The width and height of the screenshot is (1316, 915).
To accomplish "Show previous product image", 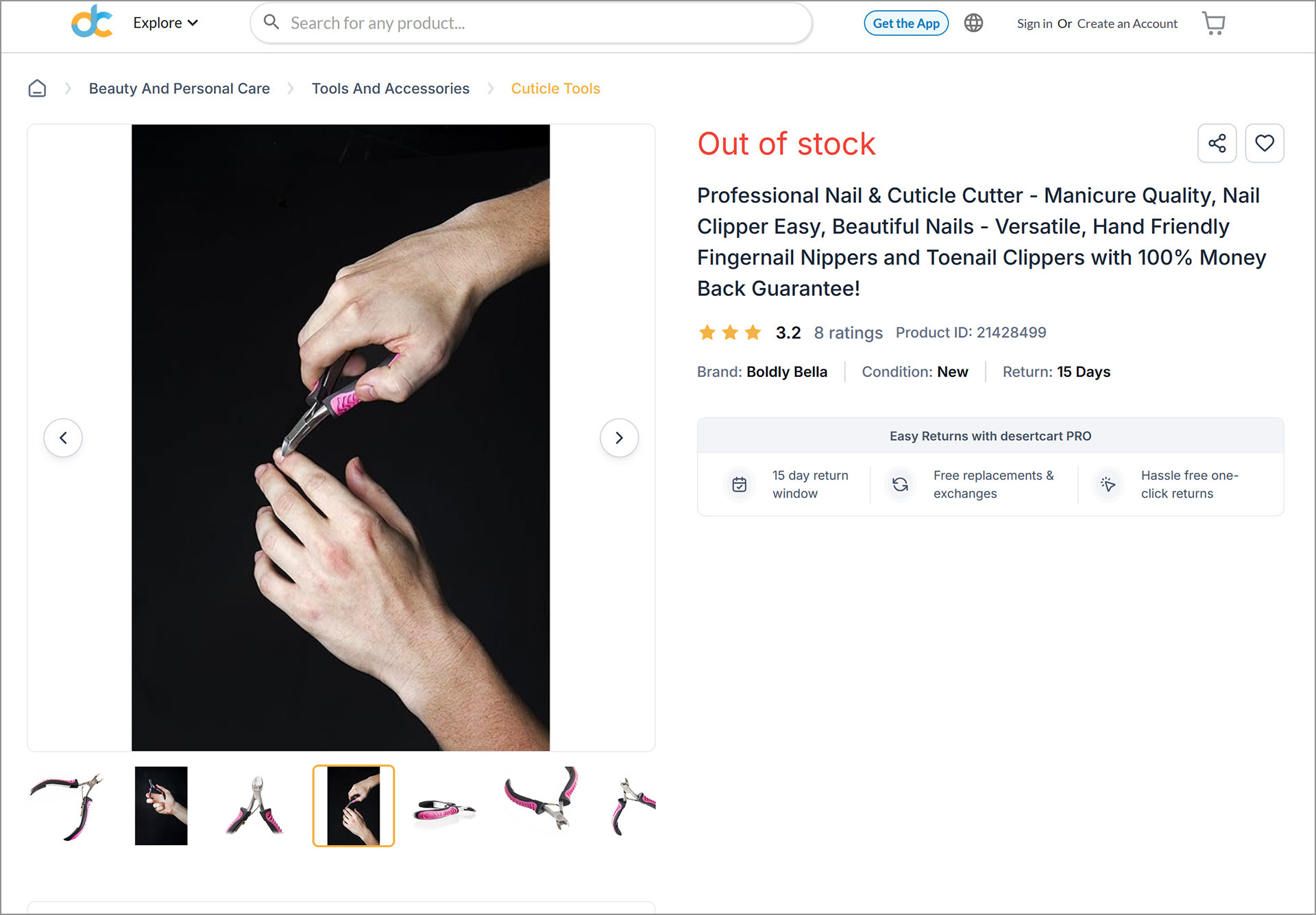I will 63,437.
